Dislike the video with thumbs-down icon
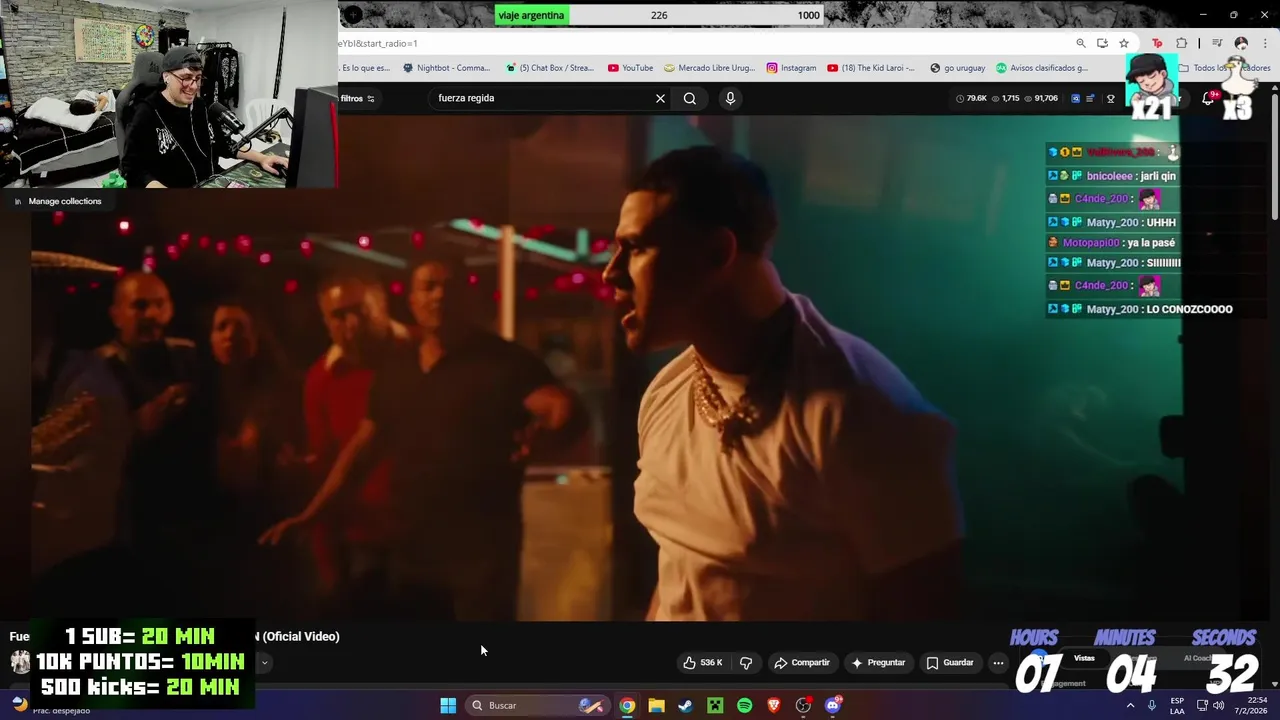 point(746,662)
